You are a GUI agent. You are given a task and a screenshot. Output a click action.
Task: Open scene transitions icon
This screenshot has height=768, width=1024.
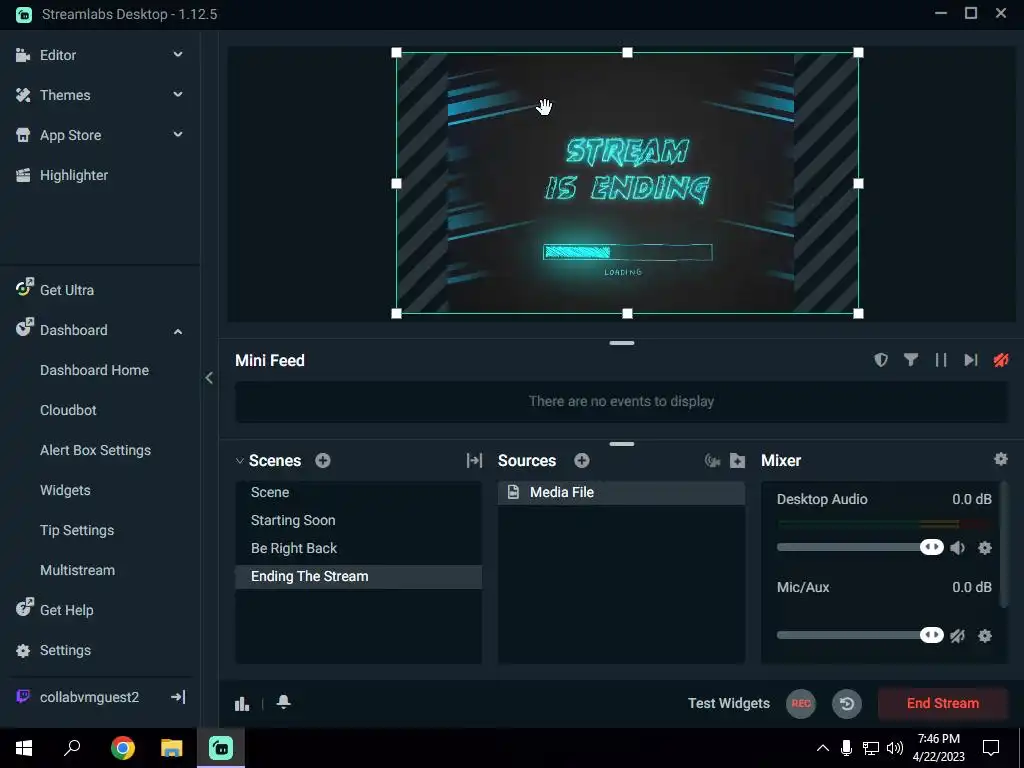tap(474, 460)
